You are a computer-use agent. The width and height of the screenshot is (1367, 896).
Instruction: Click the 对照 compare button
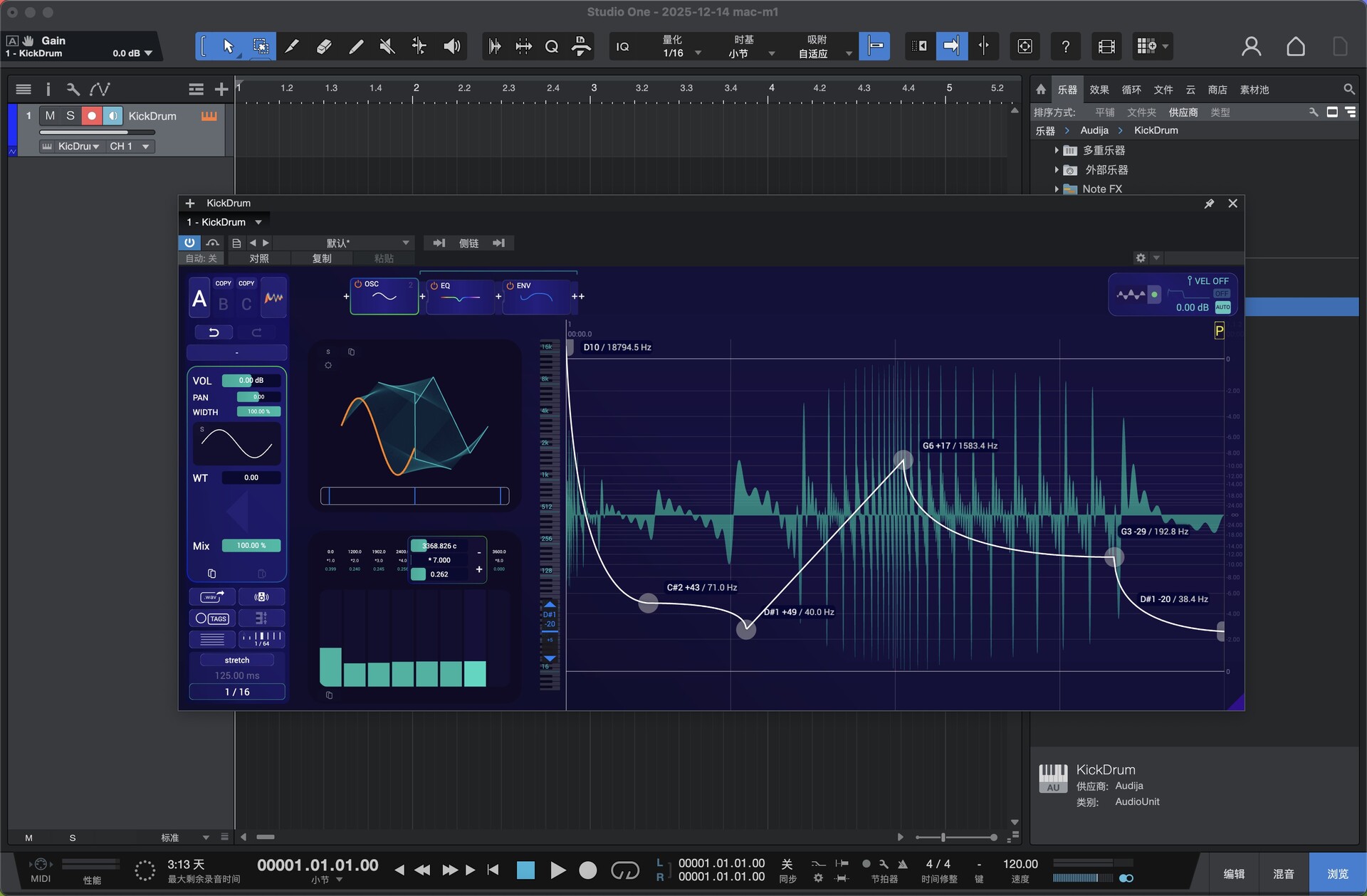pyautogui.click(x=259, y=258)
